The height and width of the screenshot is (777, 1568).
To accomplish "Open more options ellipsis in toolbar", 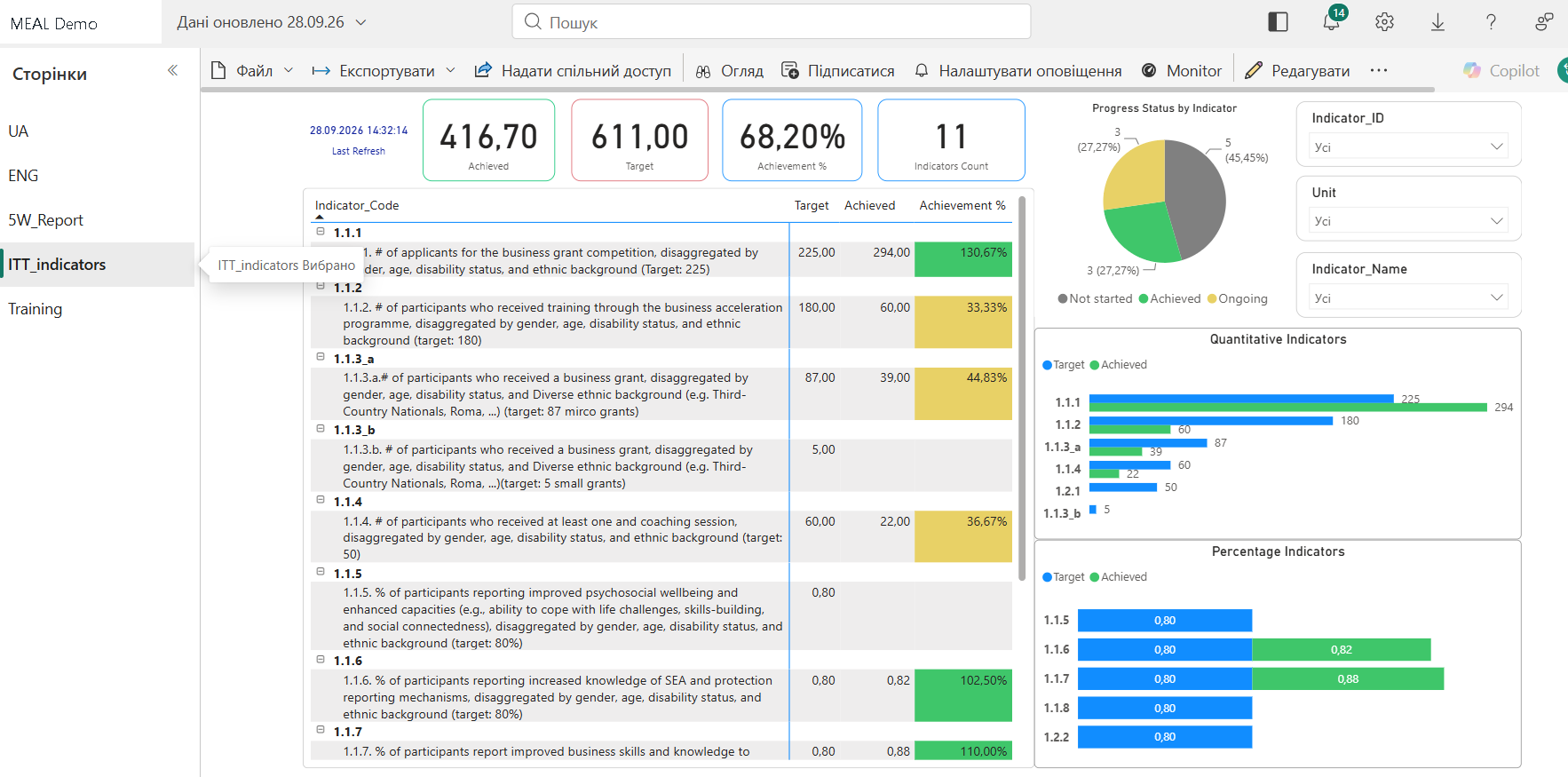I will (x=1378, y=70).
